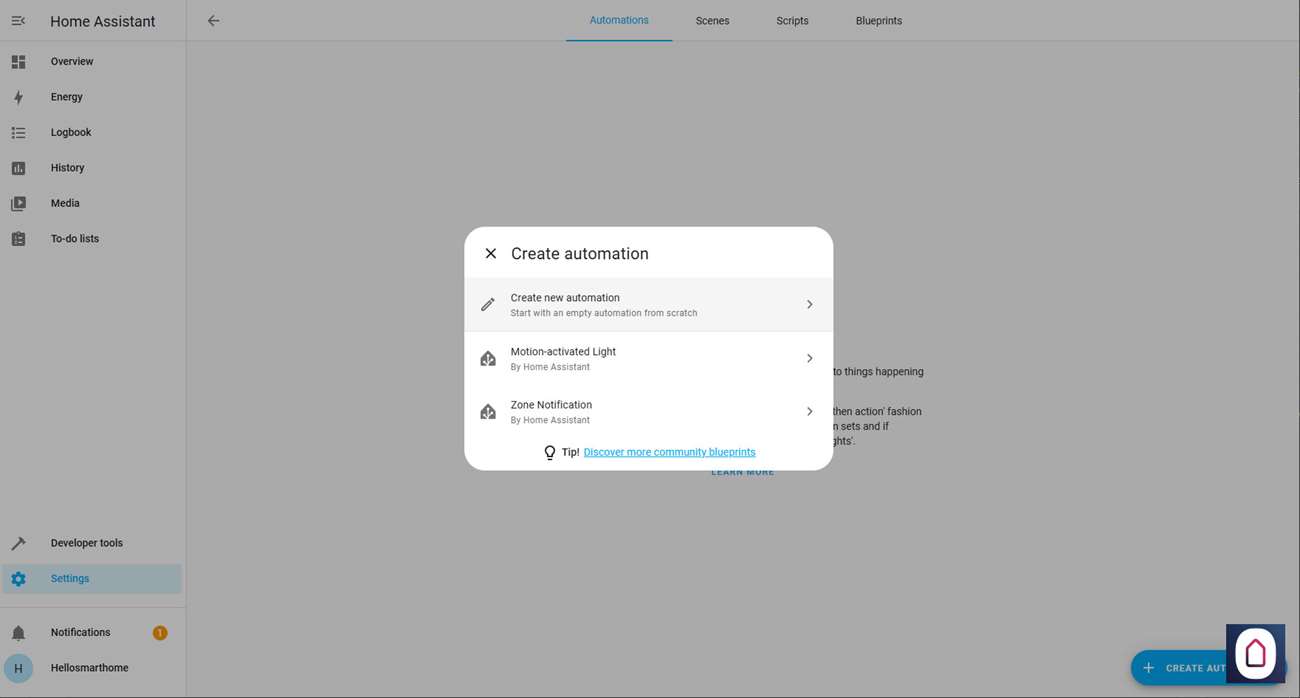The width and height of the screenshot is (1300, 698).
Task: Open History in the sidebar
Action: click(92, 168)
